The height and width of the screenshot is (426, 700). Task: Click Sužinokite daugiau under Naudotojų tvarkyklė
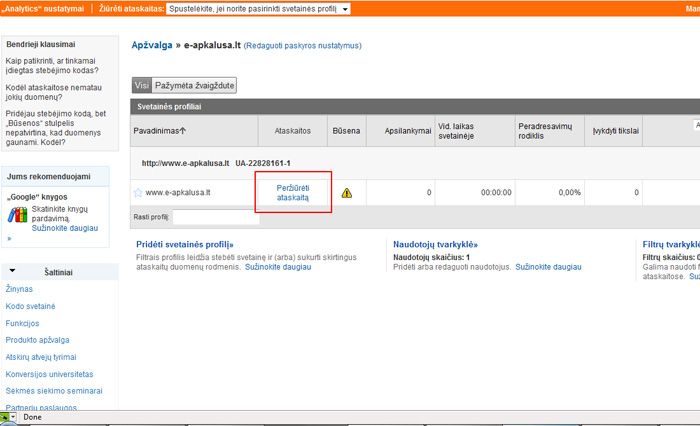tap(548, 267)
